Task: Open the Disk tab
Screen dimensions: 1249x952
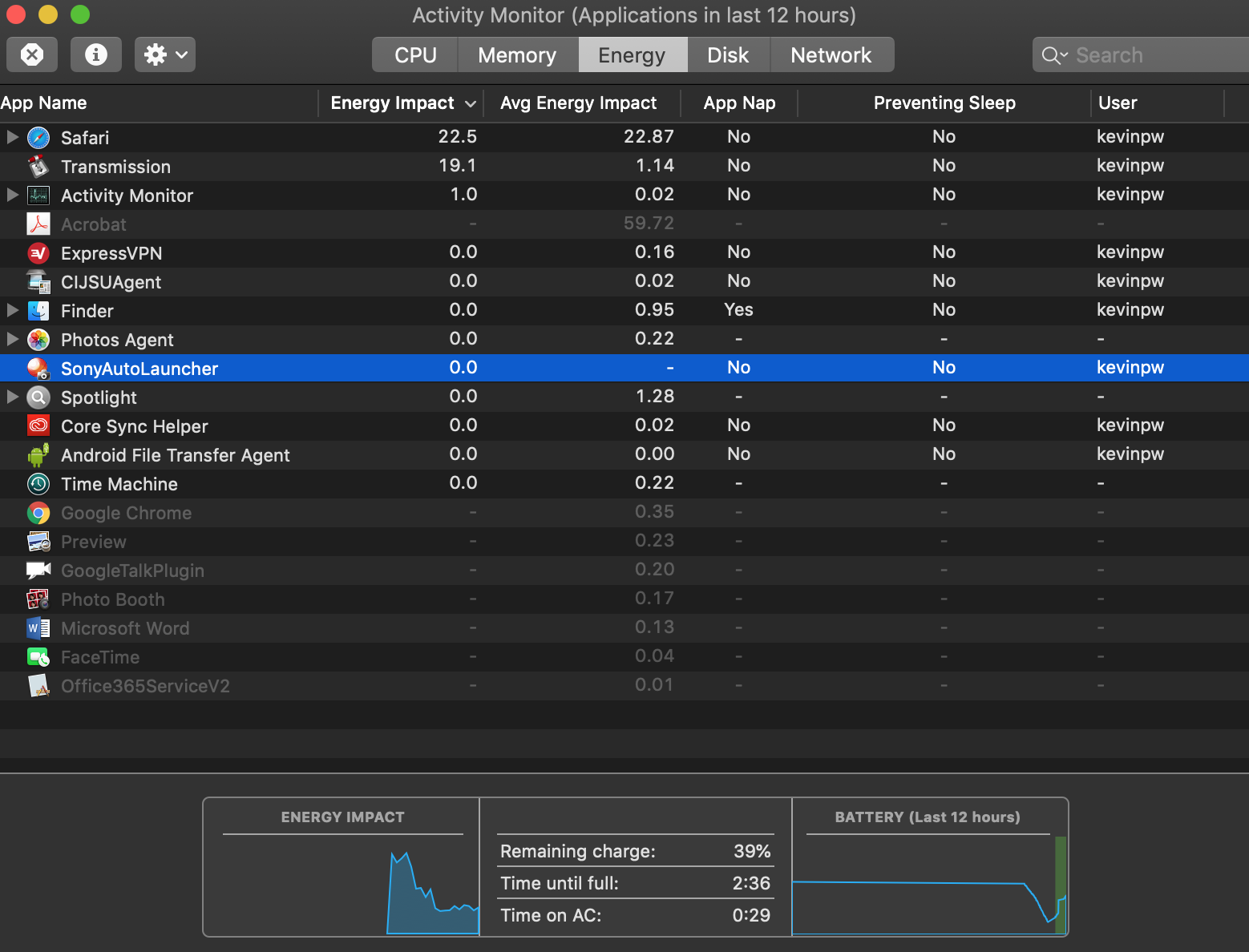Action: click(x=728, y=55)
